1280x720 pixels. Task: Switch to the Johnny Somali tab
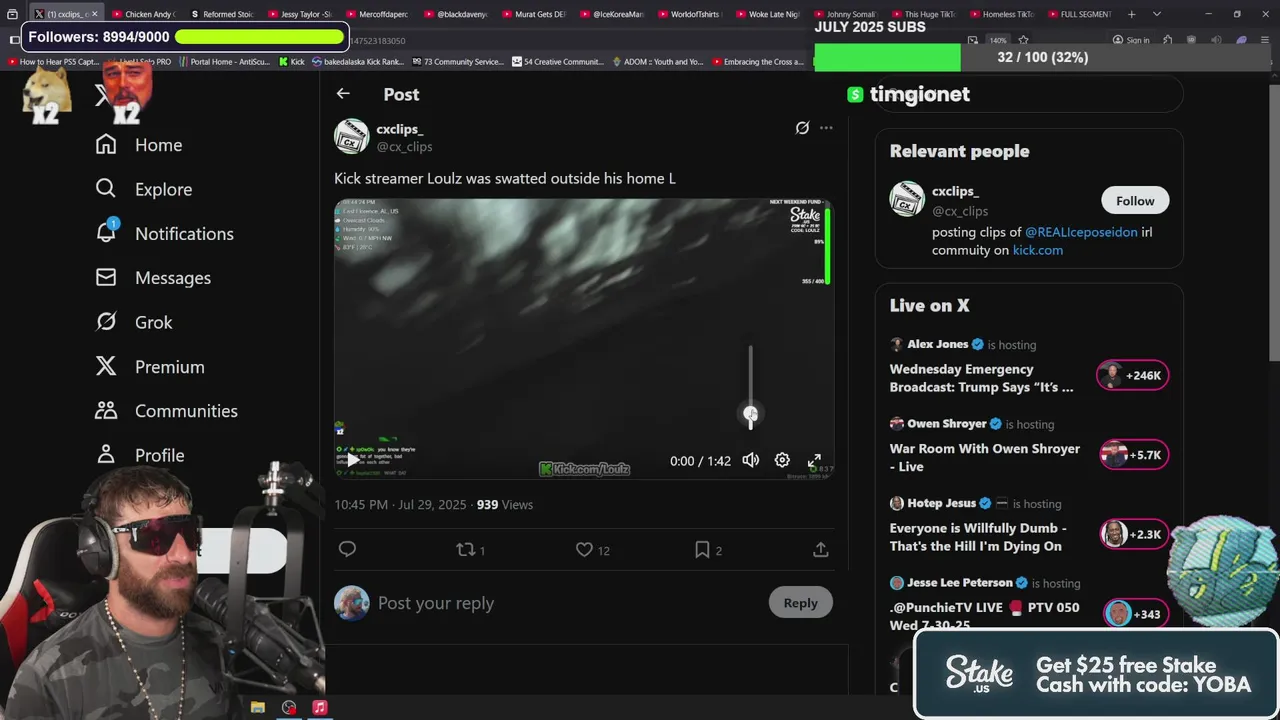(x=846, y=14)
